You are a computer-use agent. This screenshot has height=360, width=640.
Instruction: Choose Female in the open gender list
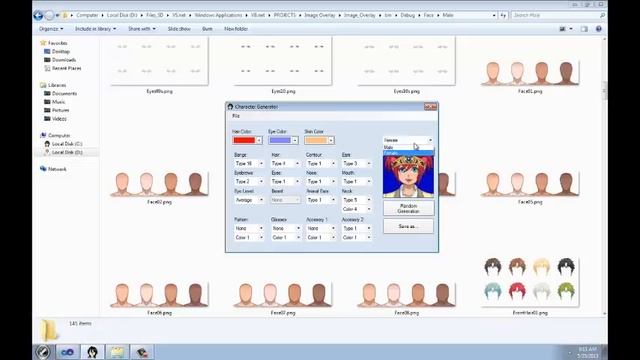(x=408, y=153)
